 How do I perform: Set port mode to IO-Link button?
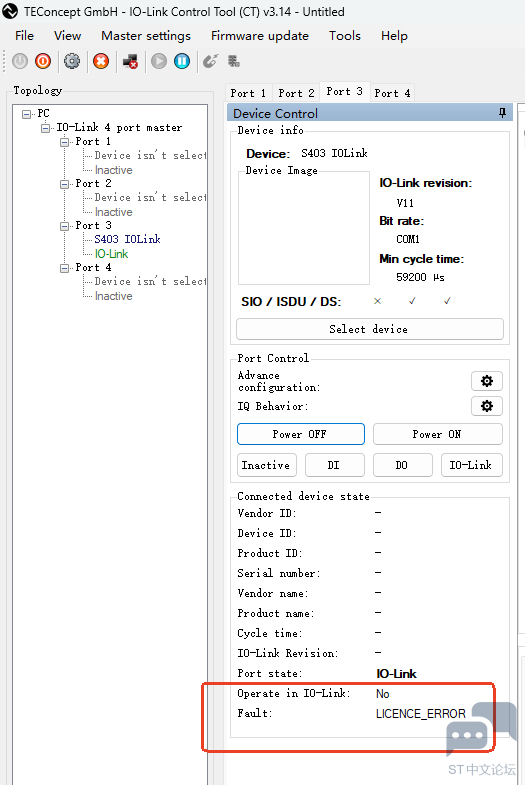coord(472,465)
